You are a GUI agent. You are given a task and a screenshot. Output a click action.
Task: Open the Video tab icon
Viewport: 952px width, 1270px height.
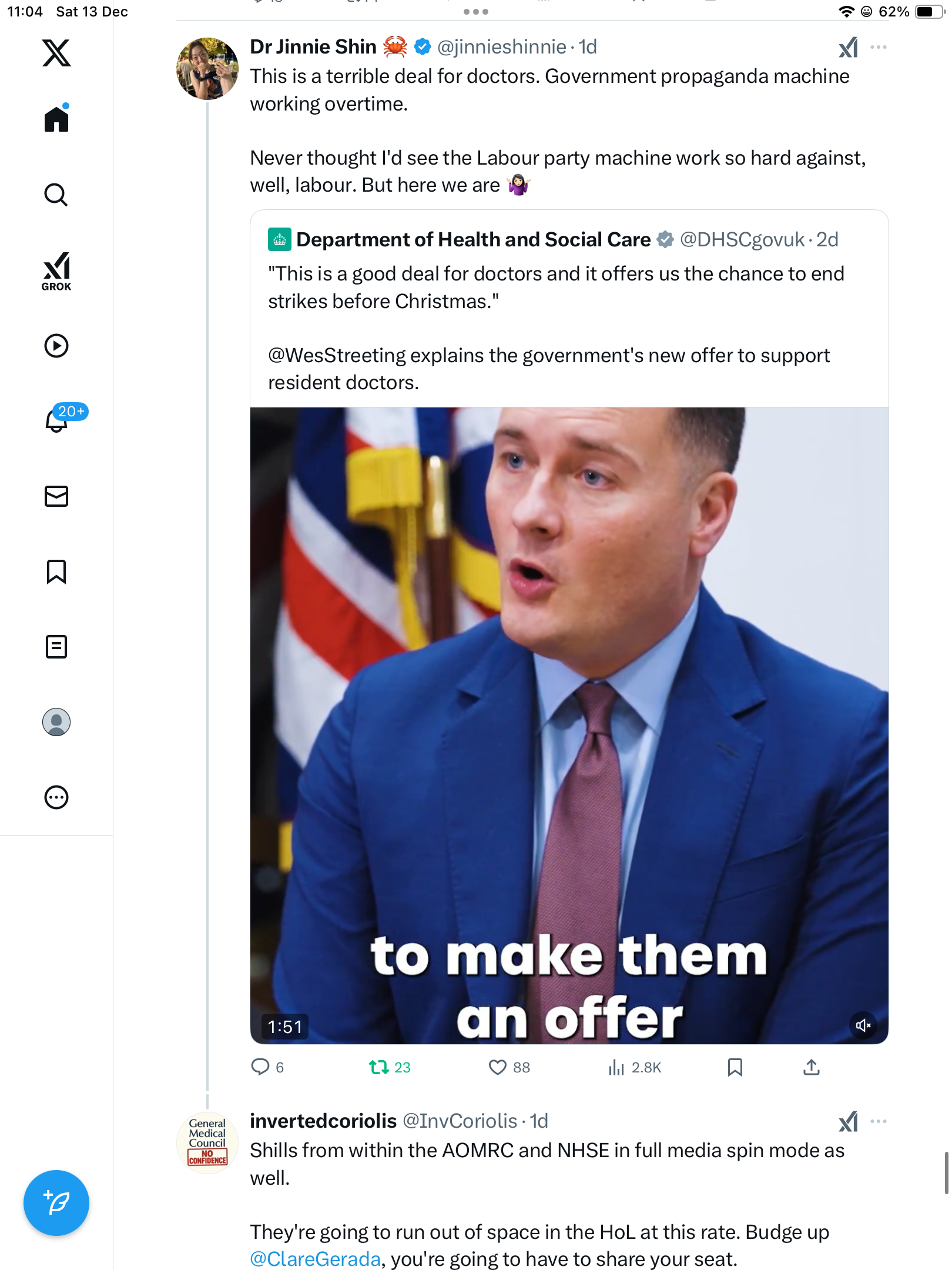(x=56, y=346)
